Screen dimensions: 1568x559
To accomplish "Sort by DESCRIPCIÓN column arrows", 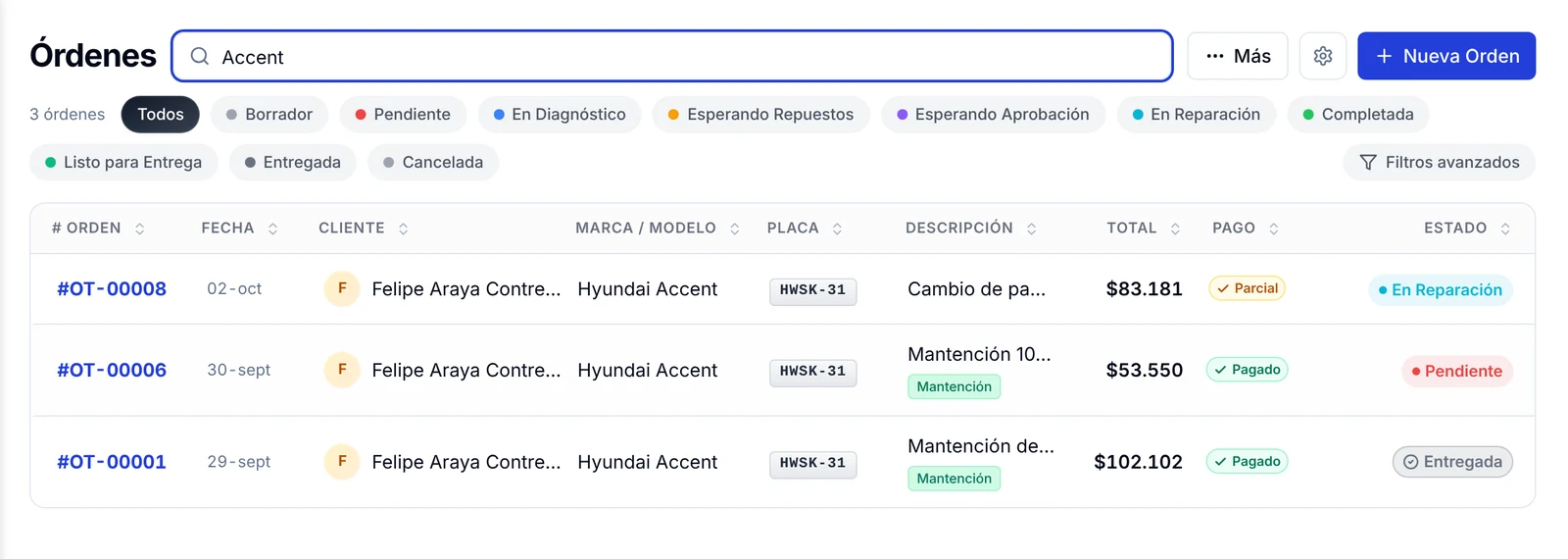I will tap(1031, 229).
